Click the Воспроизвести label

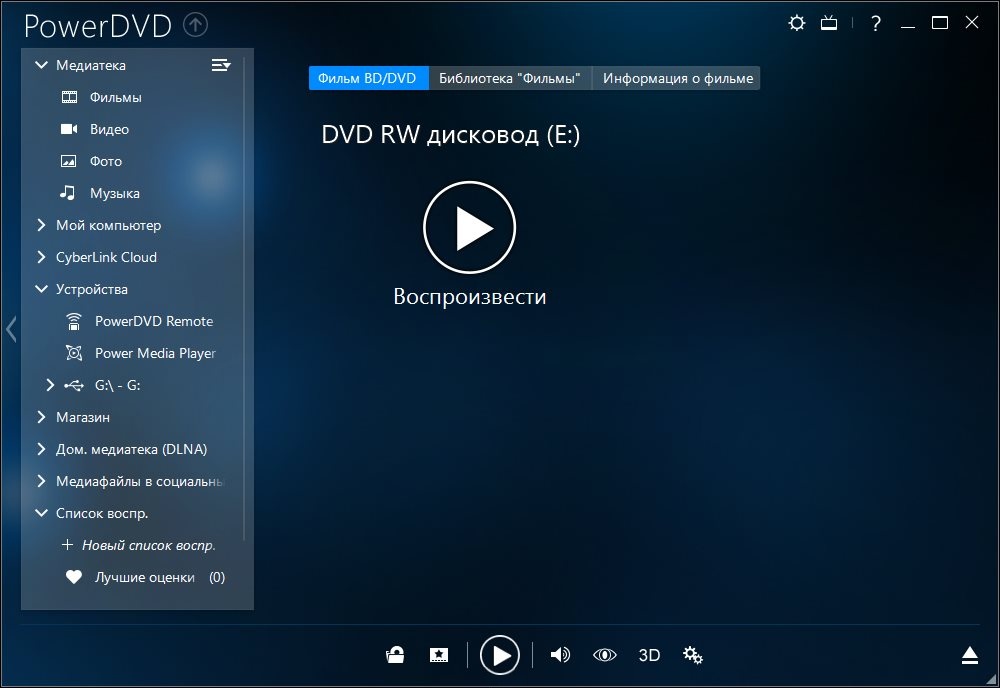click(470, 296)
